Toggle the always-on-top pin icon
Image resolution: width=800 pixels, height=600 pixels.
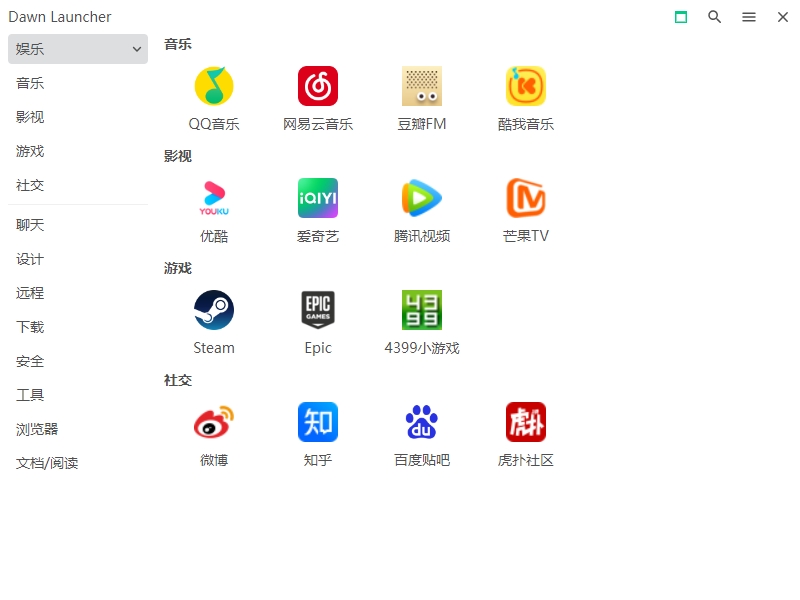pyautogui.click(x=681, y=17)
